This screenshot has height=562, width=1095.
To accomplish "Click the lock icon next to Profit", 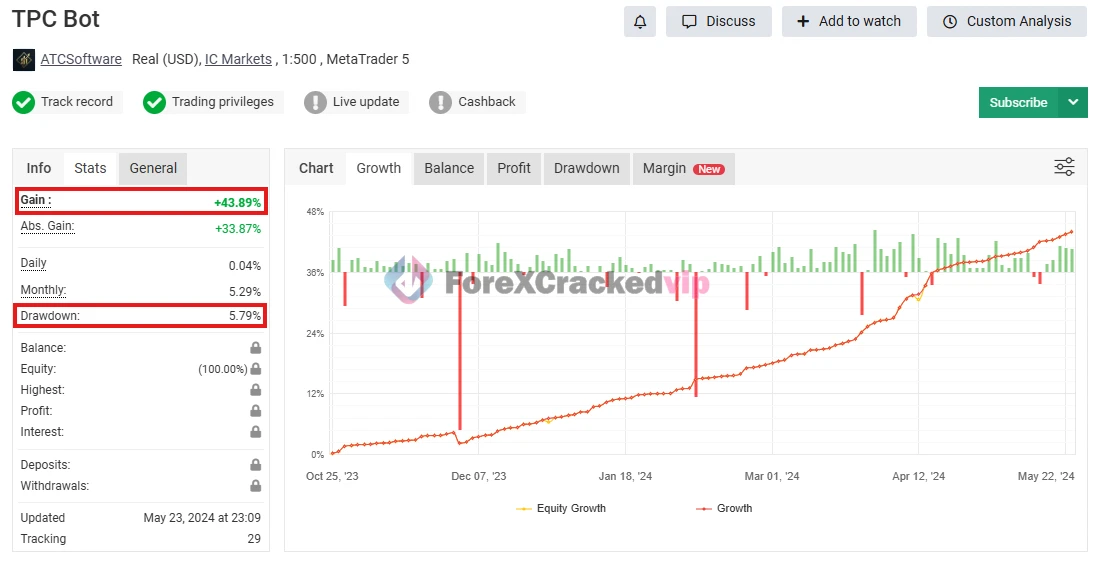I will [x=256, y=411].
